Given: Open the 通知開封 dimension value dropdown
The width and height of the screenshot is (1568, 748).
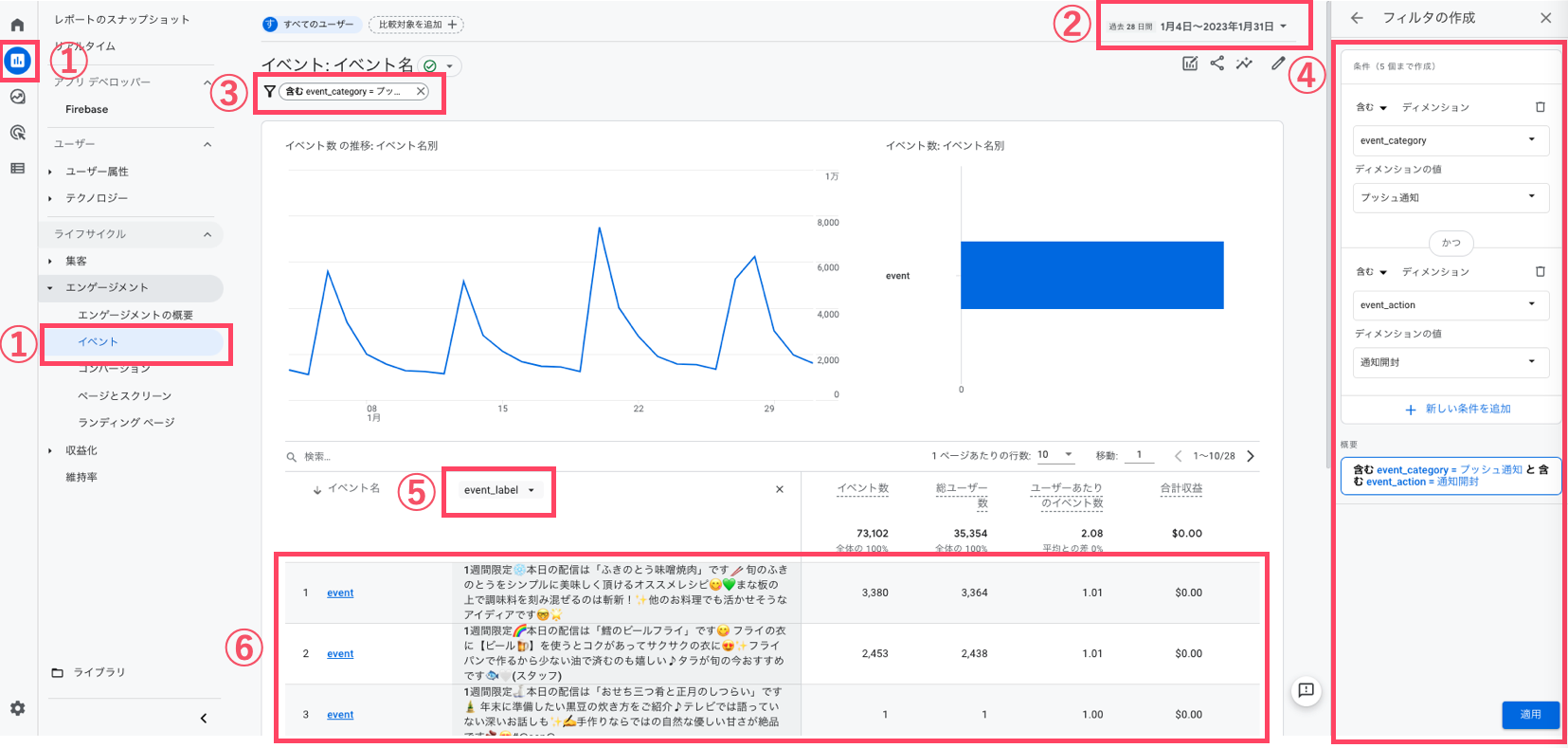Looking at the screenshot, I should (1451, 362).
